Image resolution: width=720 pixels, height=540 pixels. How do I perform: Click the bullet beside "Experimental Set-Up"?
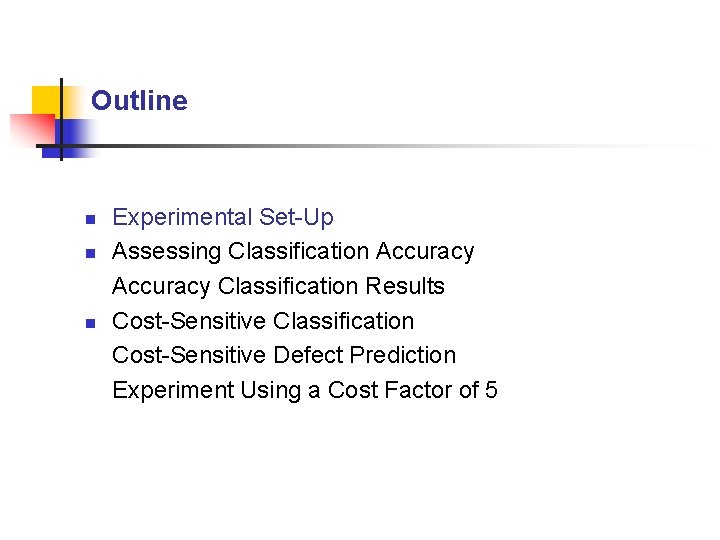tap(88, 219)
